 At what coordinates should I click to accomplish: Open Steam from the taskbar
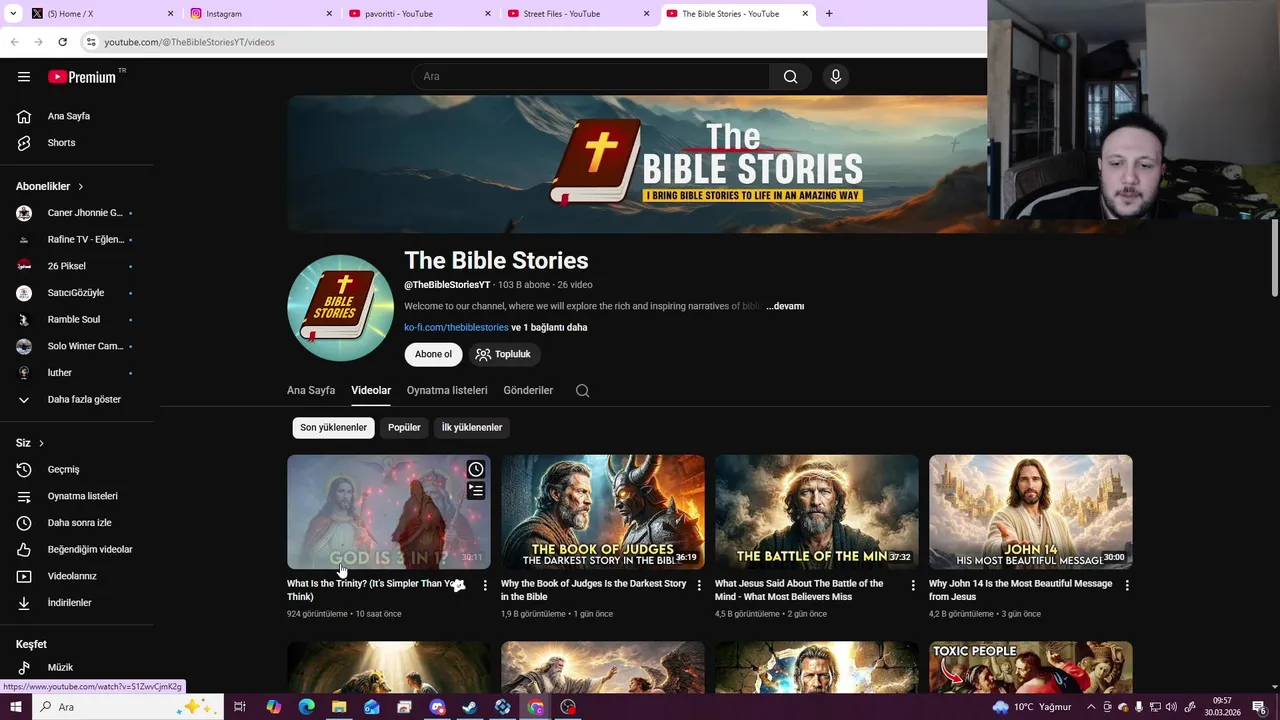(469, 707)
